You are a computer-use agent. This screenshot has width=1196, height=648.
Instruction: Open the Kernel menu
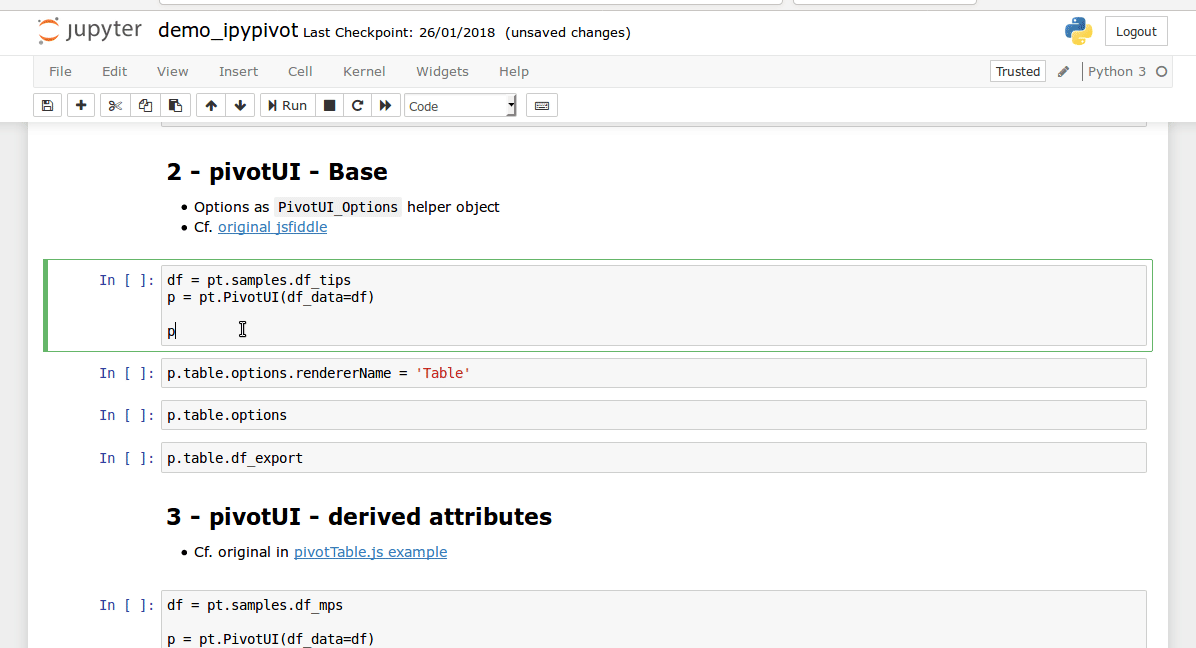point(364,71)
